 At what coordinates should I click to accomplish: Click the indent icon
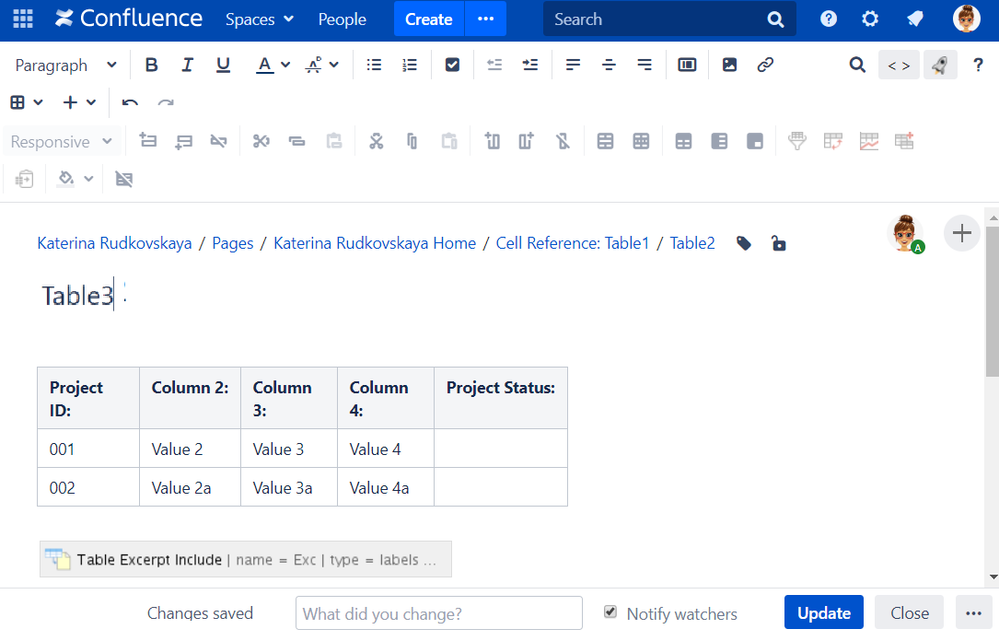(x=530, y=65)
